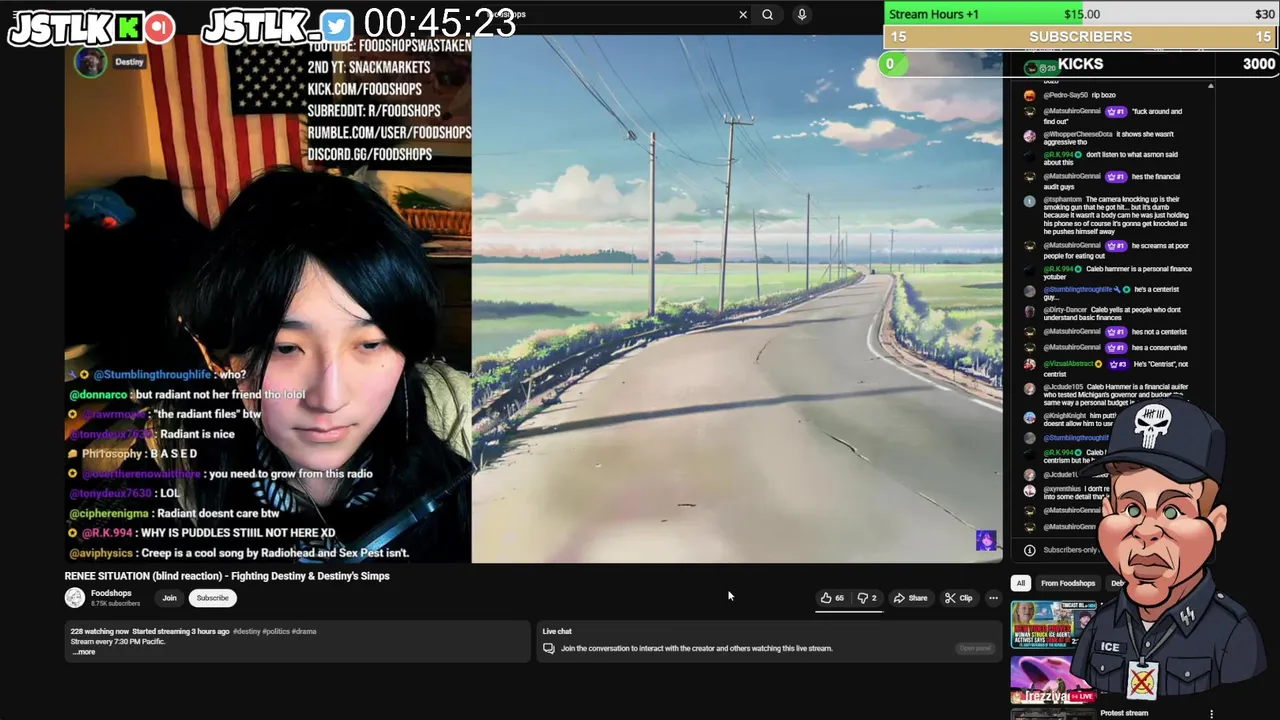Select the All filter chip
Screen dimensions: 1280x720
(1020, 583)
